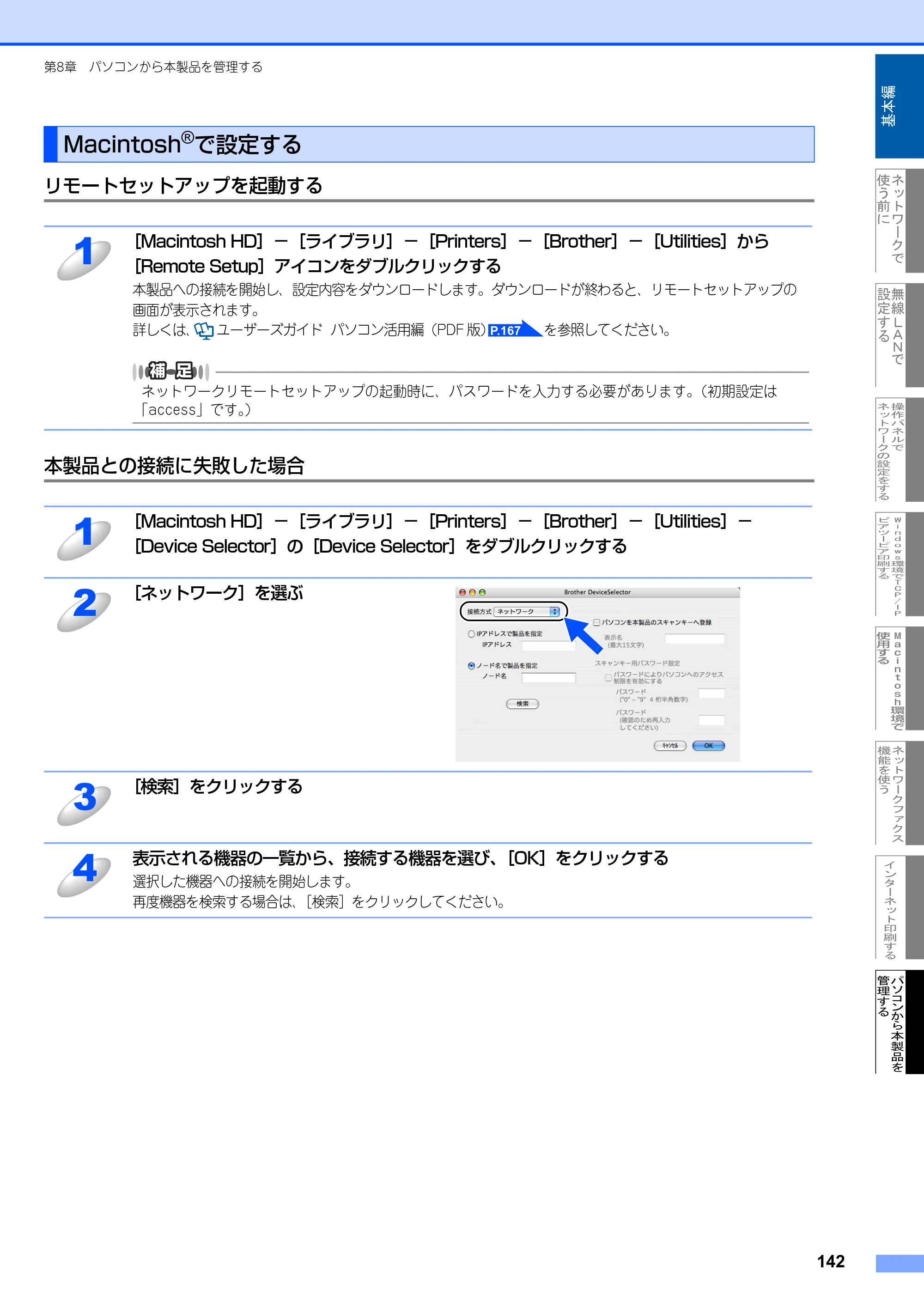Click the red close button of DeviceSelector

pyautogui.click(x=462, y=592)
